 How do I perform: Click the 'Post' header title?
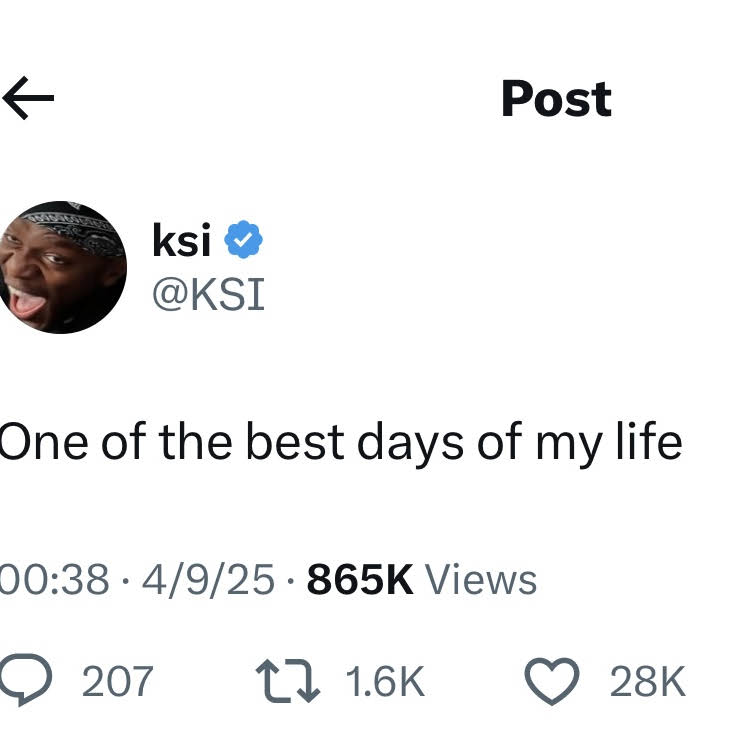[556, 98]
